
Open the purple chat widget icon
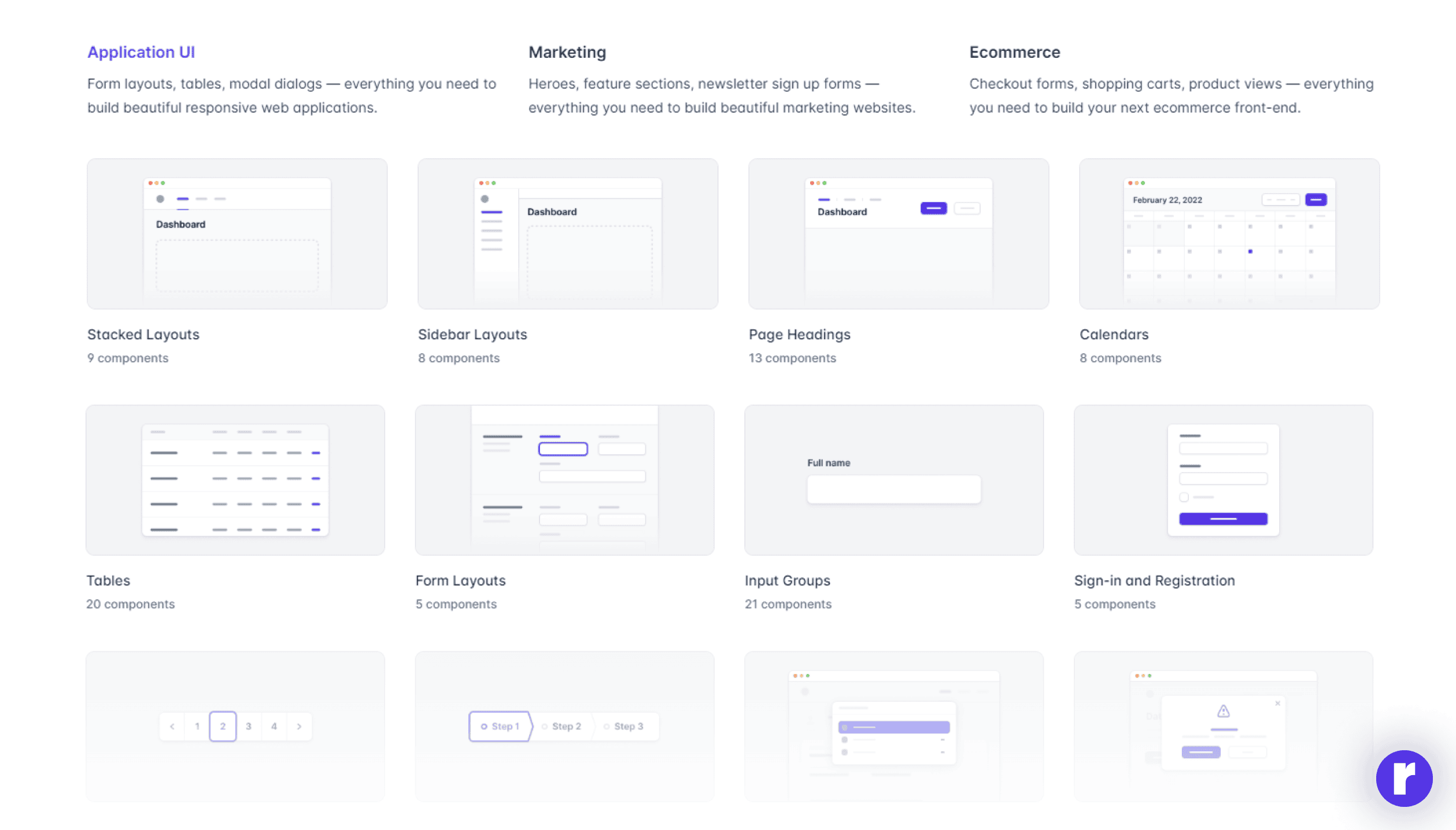pos(1404,778)
